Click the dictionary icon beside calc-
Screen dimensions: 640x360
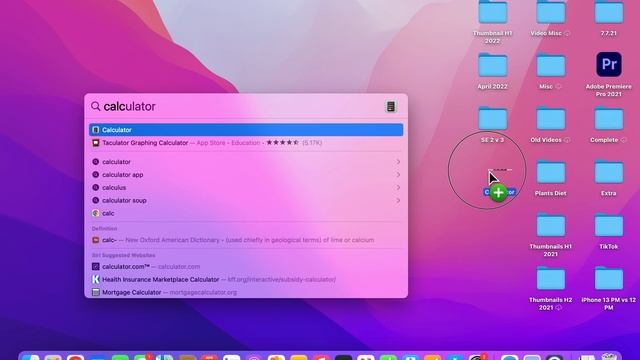[96, 240]
